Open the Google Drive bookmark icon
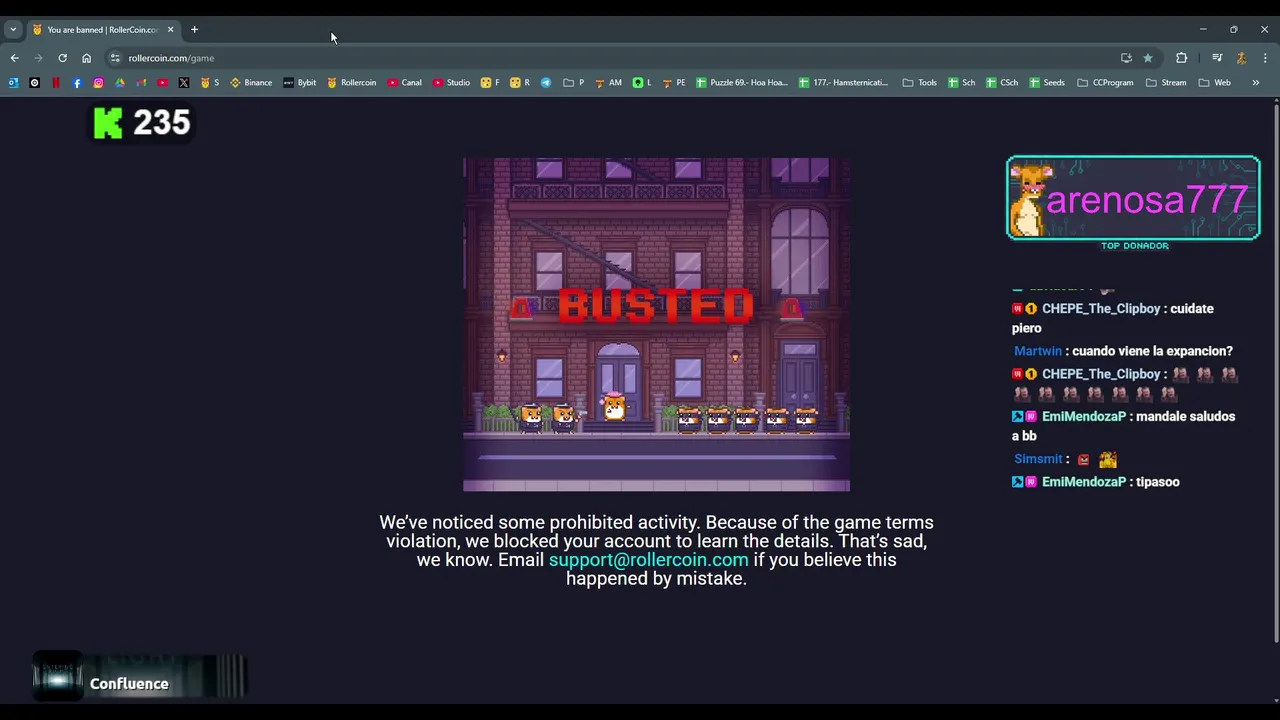 120,83
